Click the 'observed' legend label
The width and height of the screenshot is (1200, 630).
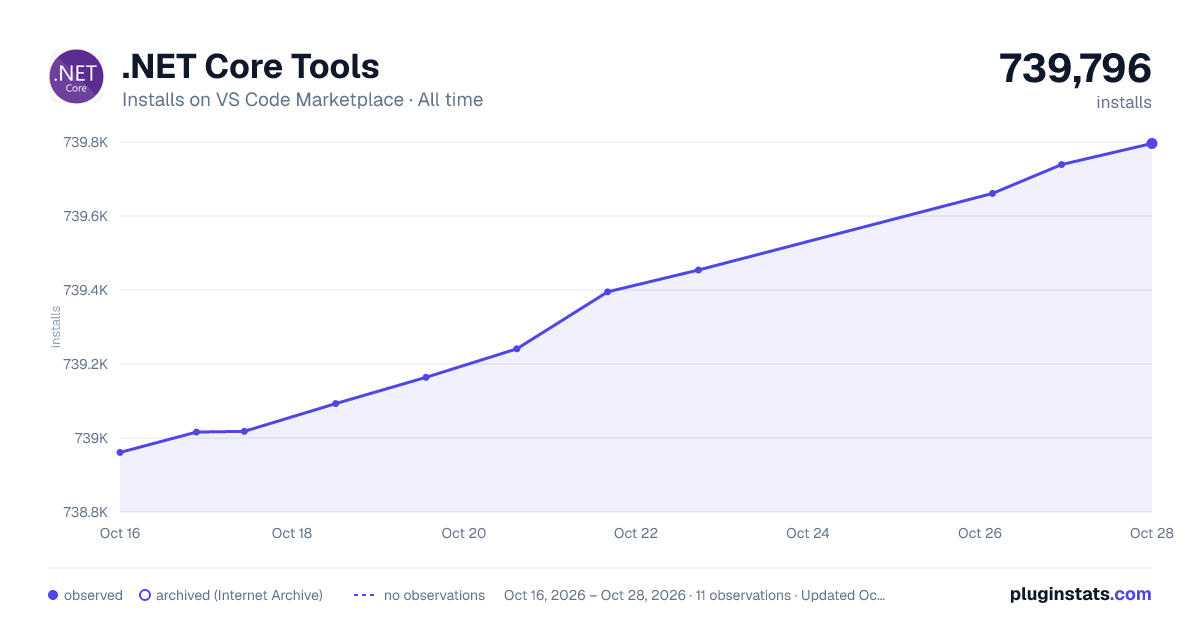click(93, 595)
